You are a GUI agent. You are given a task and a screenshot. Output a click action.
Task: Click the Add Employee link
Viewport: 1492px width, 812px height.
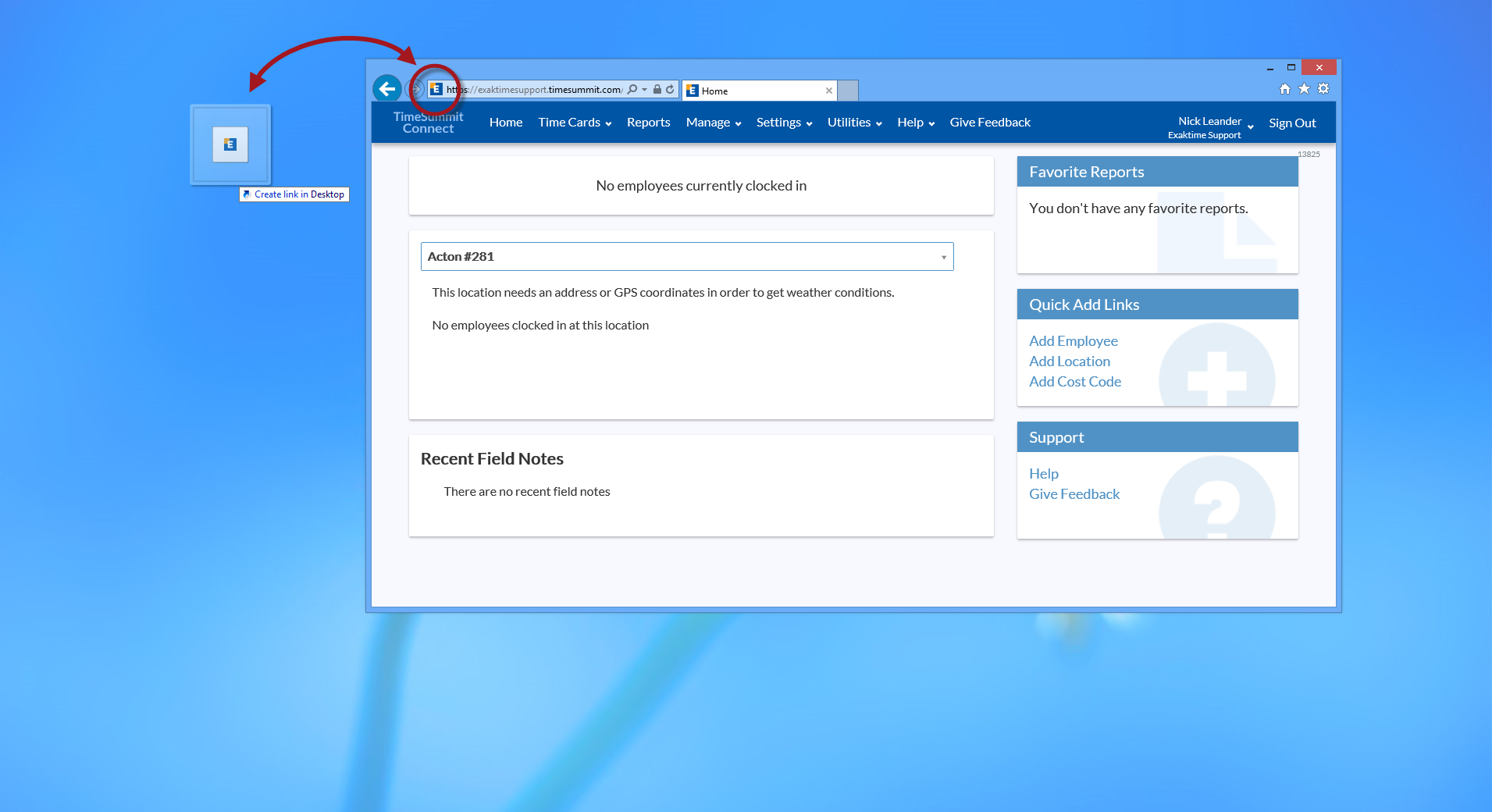[1073, 341]
